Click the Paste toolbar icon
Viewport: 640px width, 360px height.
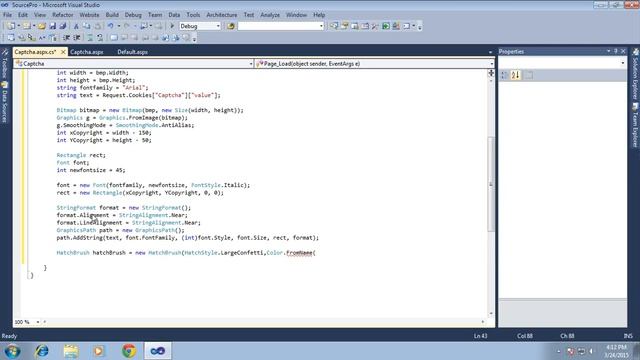click(x=98, y=26)
